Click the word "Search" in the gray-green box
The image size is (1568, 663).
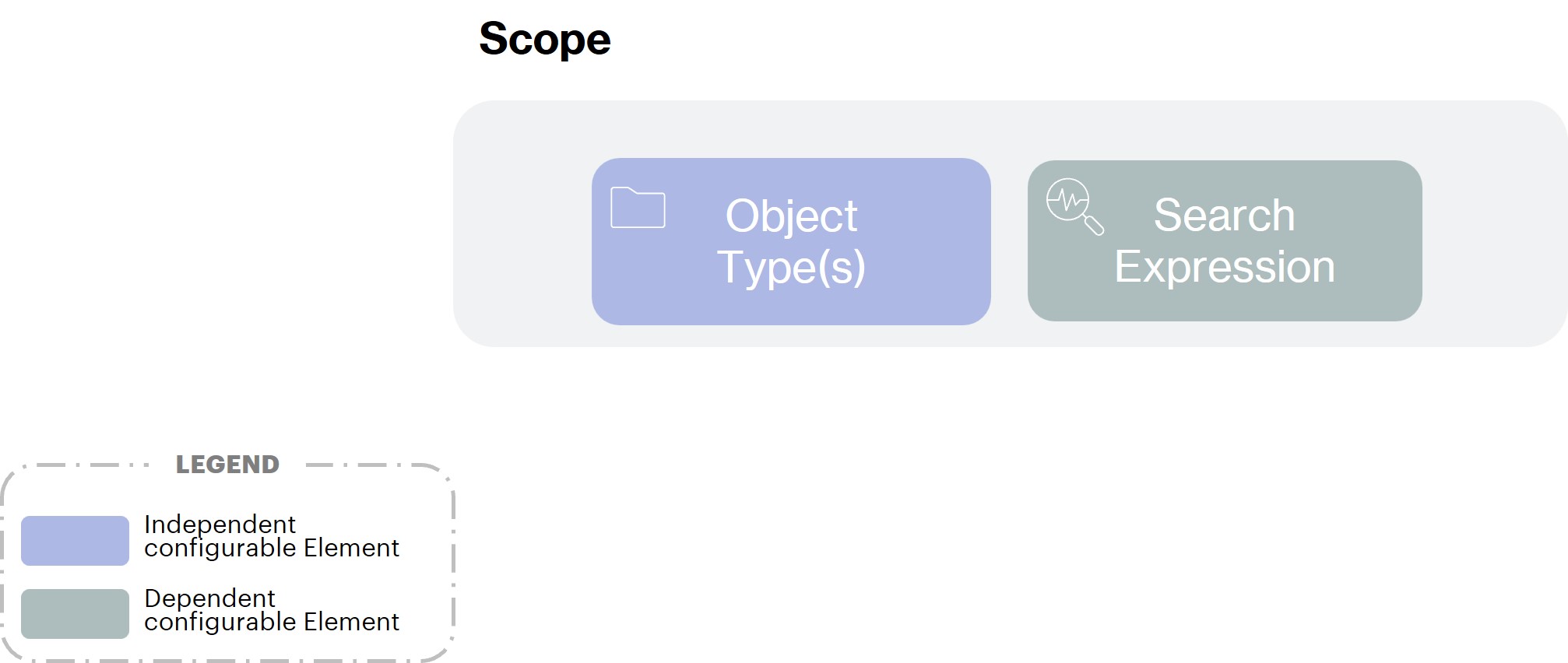tap(1224, 215)
